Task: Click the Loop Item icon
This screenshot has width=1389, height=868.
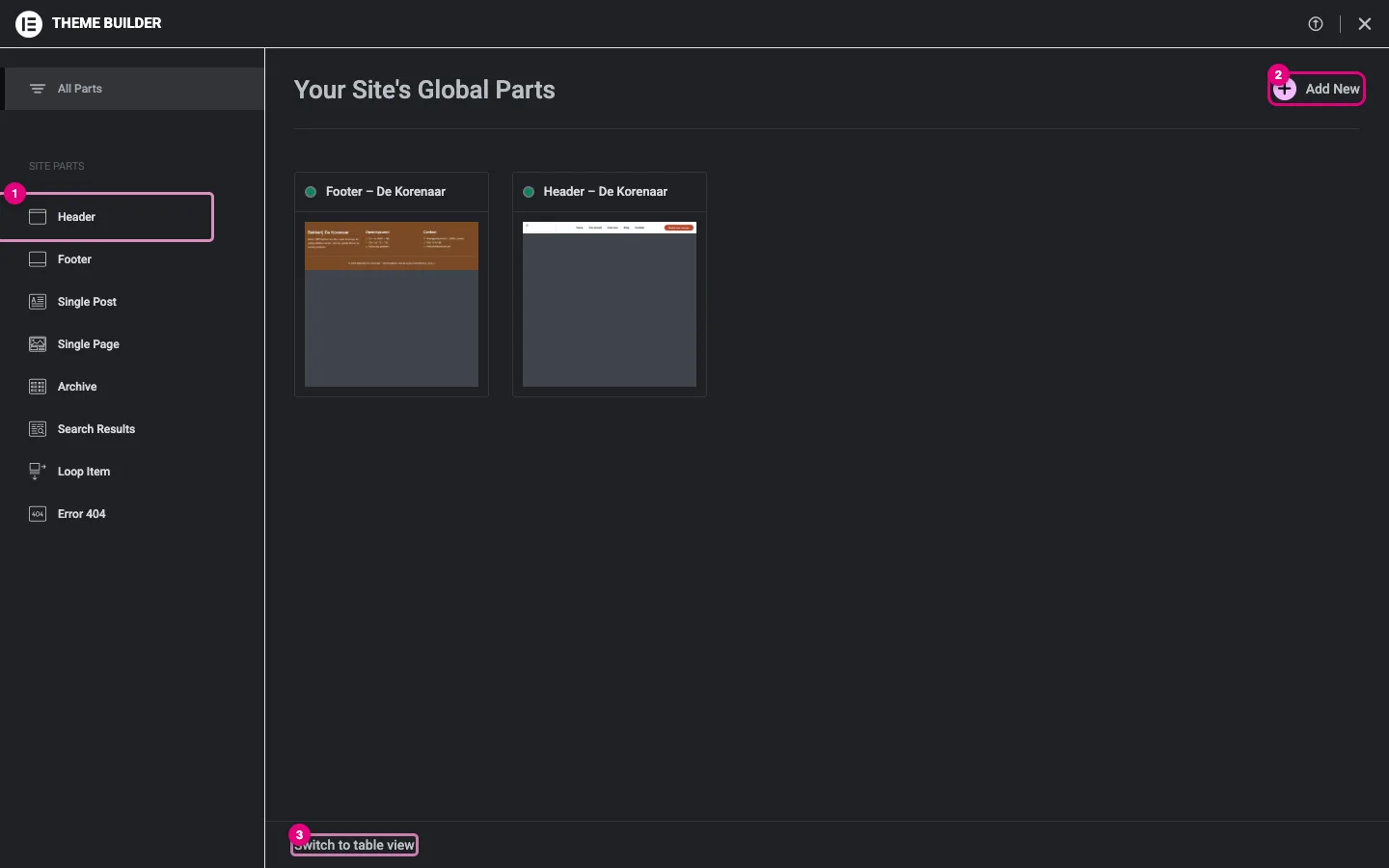Action: point(38,472)
